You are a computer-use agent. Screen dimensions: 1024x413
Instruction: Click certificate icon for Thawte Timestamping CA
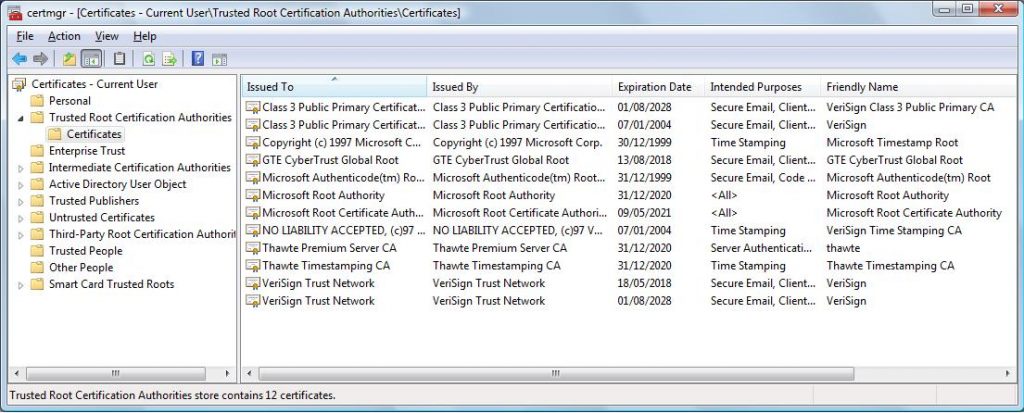[253, 265]
